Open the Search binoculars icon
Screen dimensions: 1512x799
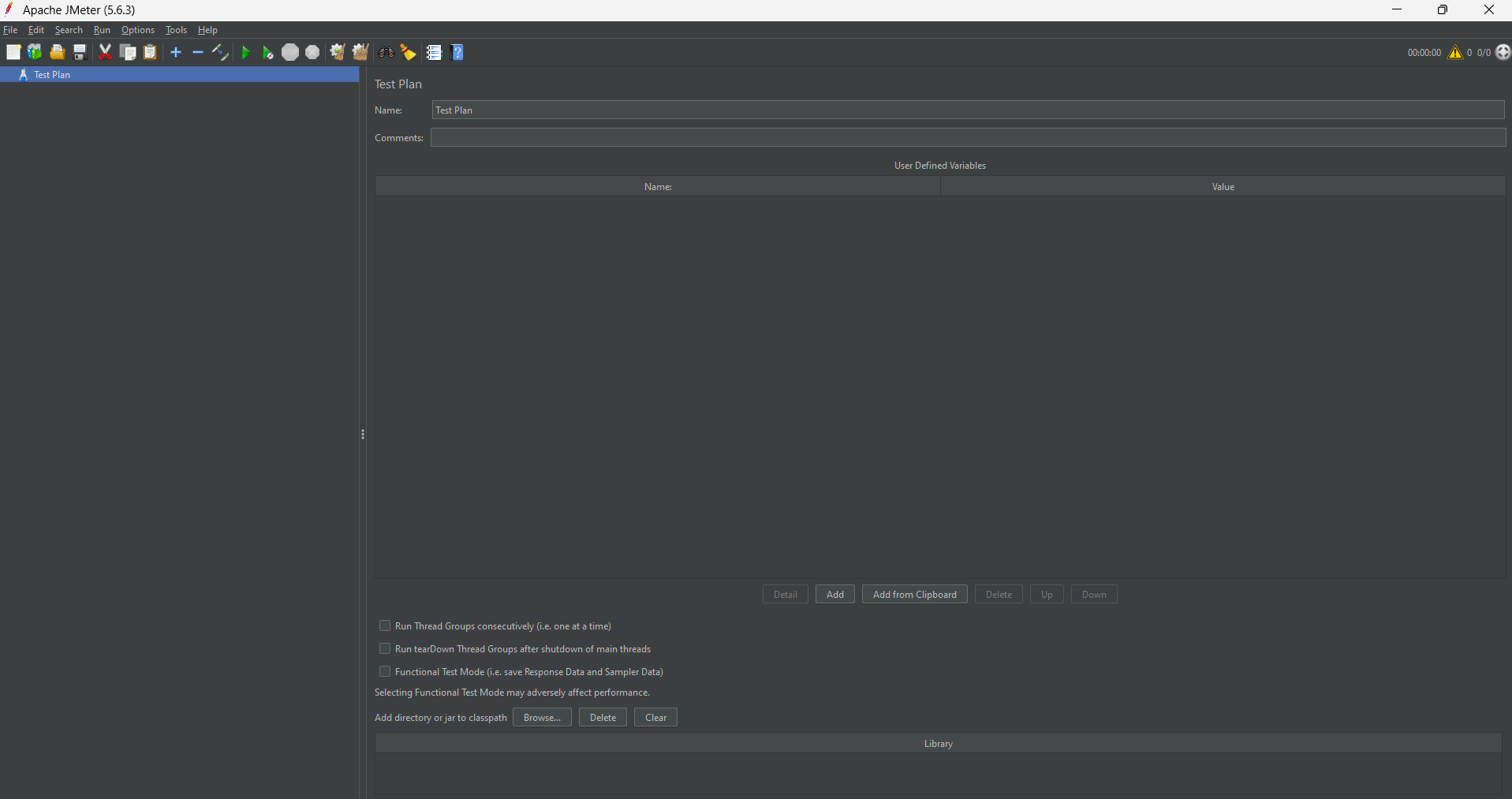386,52
